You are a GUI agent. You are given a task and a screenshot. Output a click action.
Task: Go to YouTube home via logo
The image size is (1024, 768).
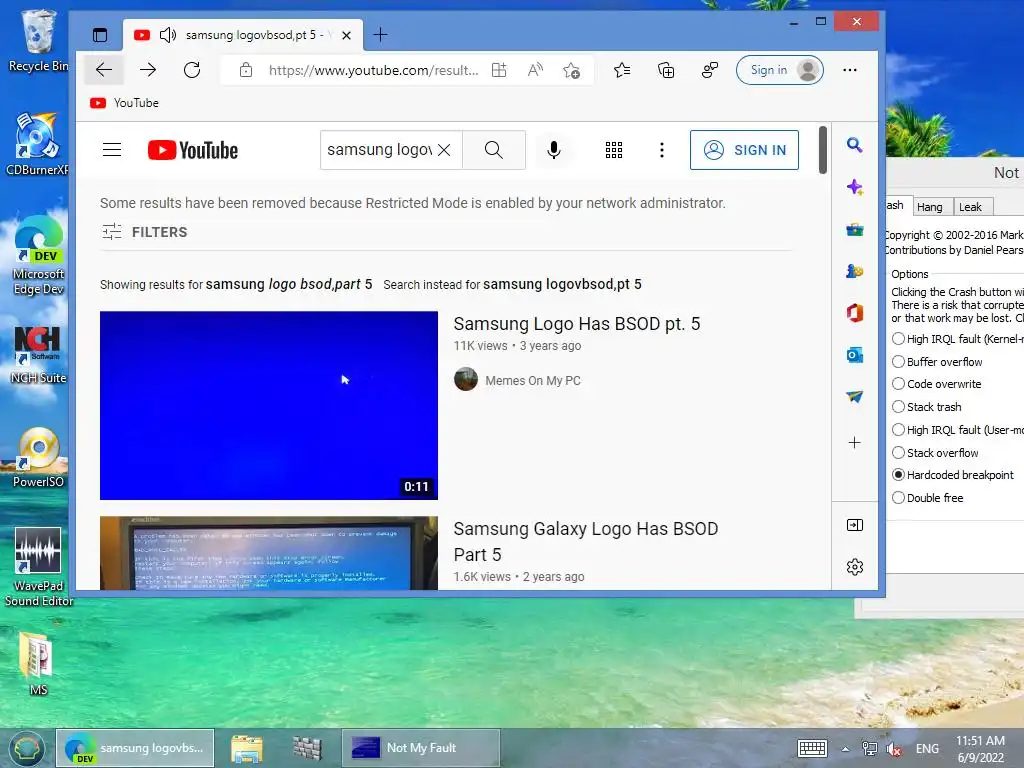[x=193, y=150]
